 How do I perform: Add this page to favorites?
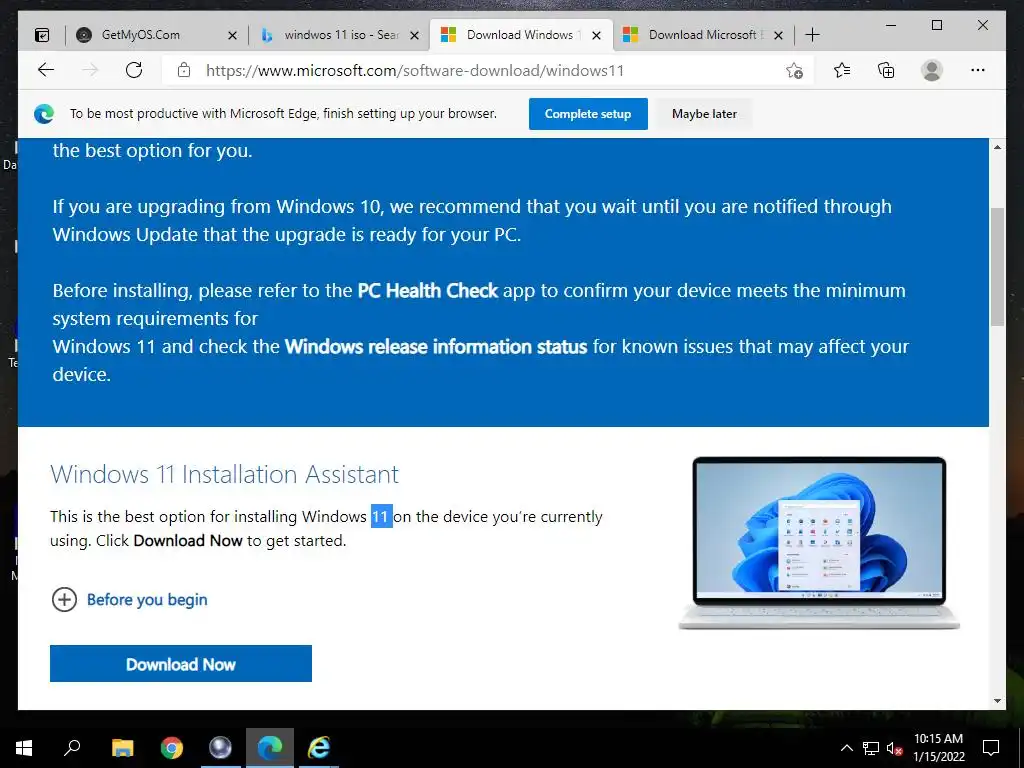pos(794,71)
